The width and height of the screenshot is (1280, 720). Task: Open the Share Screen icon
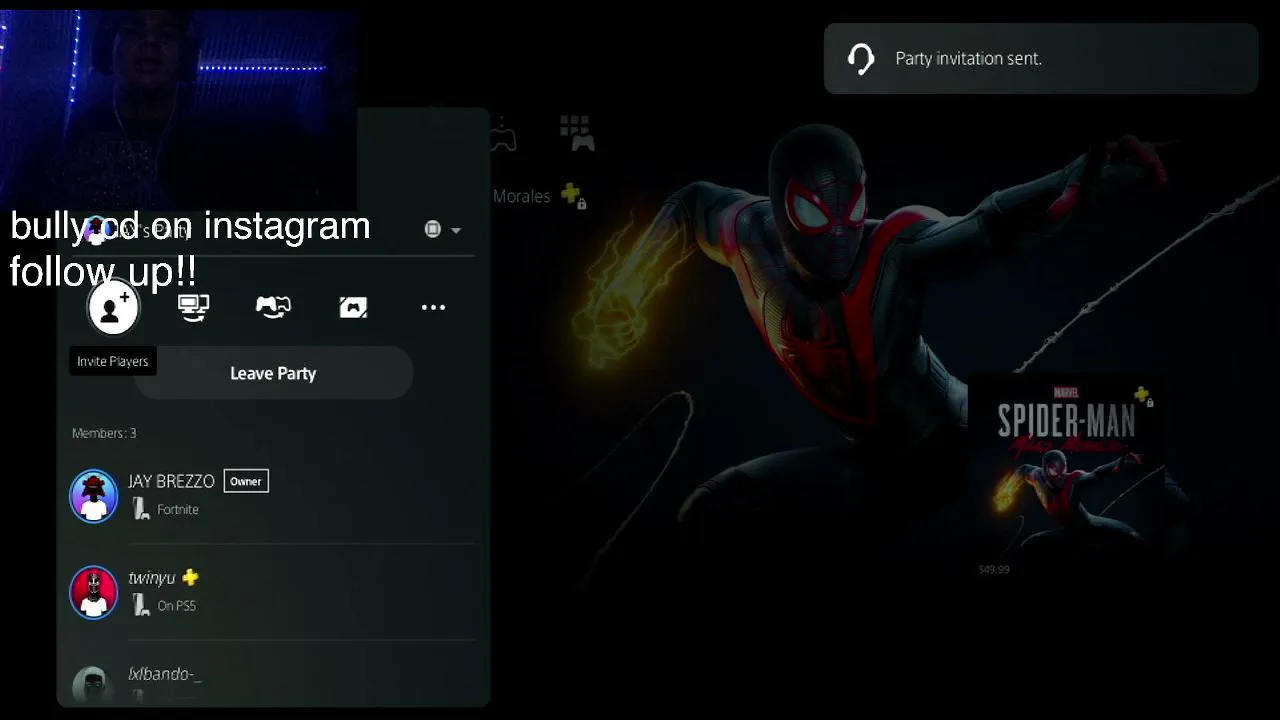(x=193, y=307)
